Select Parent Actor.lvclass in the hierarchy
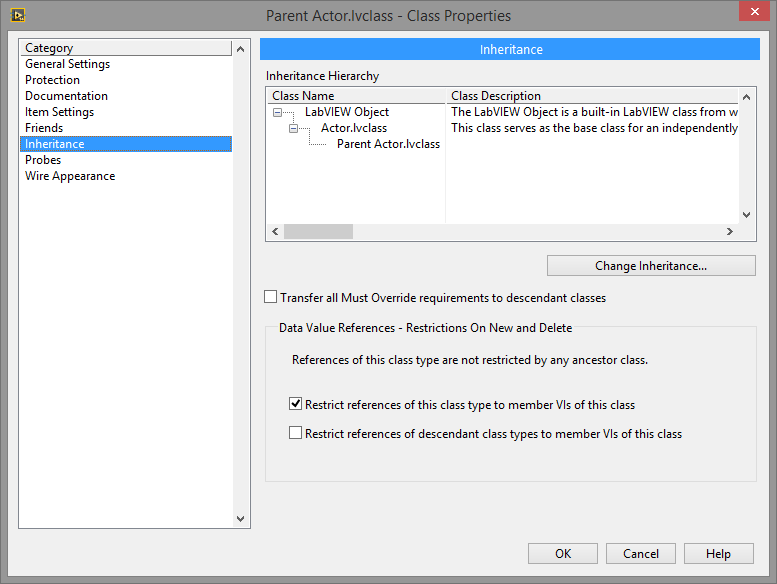 pos(388,144)
